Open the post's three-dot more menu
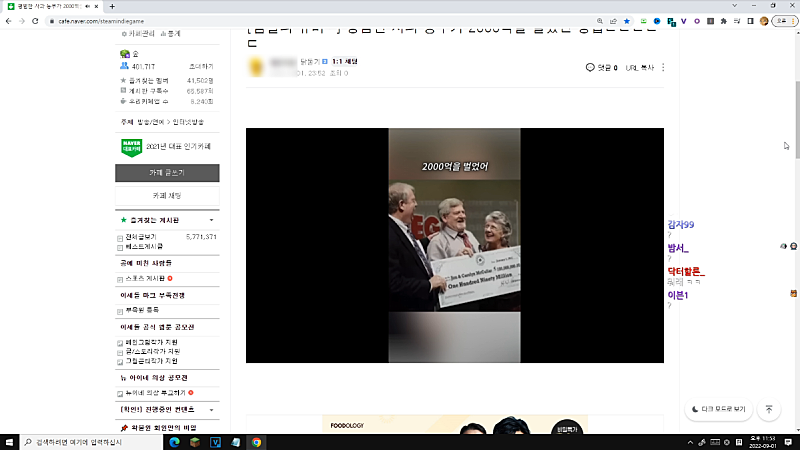The image size is (800, 450). coord(663,68)
